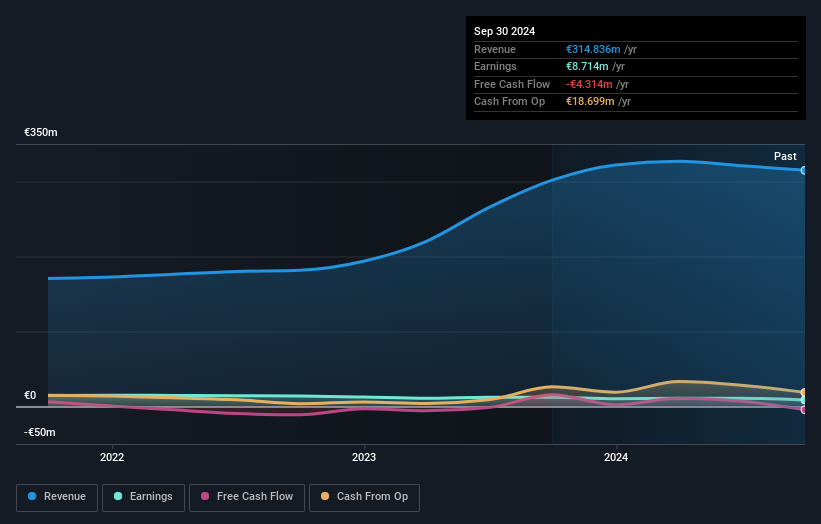Viewport: 821px width, 524px height.
Task: Click the €8.714m earnings value
Action: (x=587, y=66)
